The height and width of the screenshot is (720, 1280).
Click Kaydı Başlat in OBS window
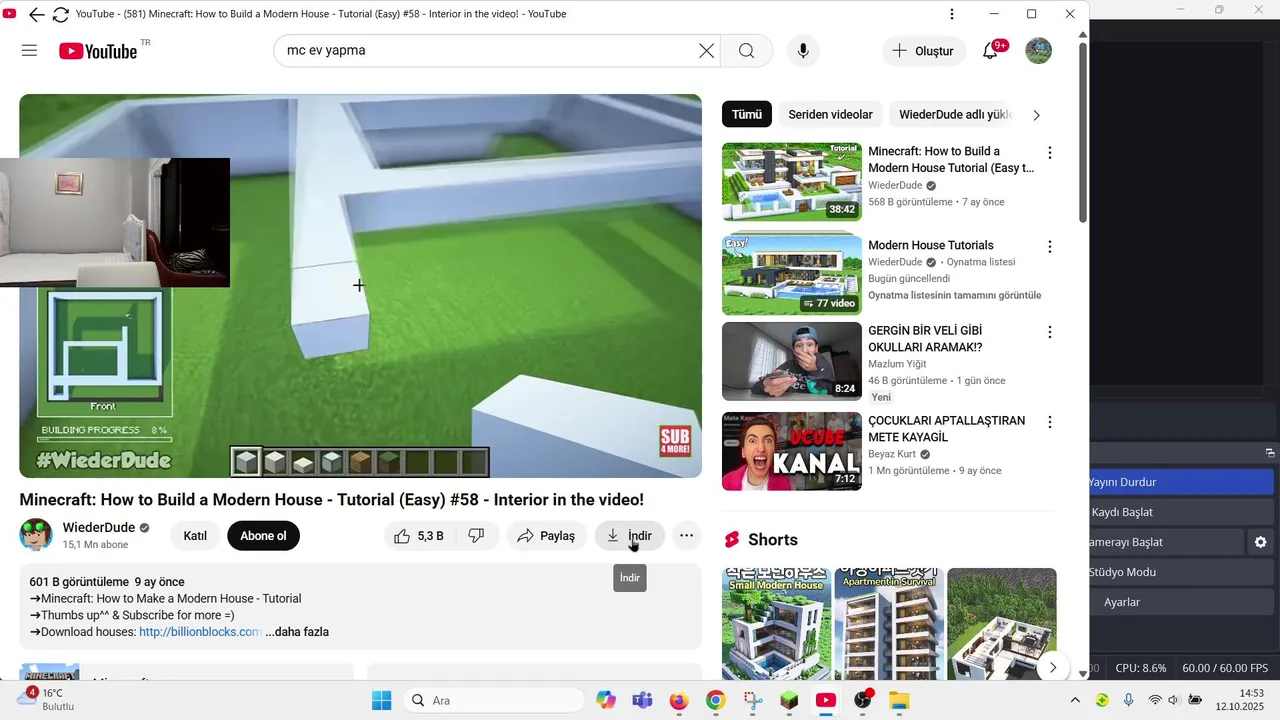1181,512
